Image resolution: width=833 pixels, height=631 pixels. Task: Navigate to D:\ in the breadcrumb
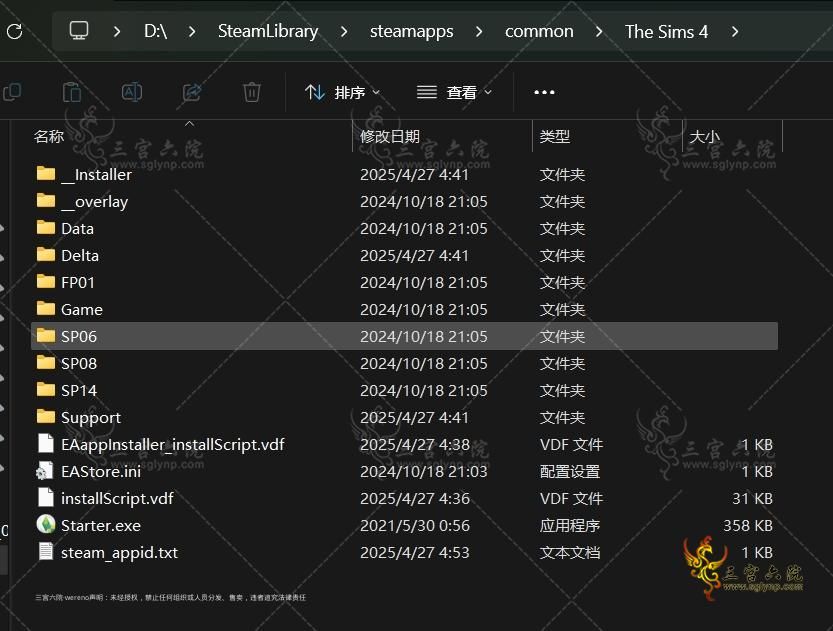pos(156,31)
